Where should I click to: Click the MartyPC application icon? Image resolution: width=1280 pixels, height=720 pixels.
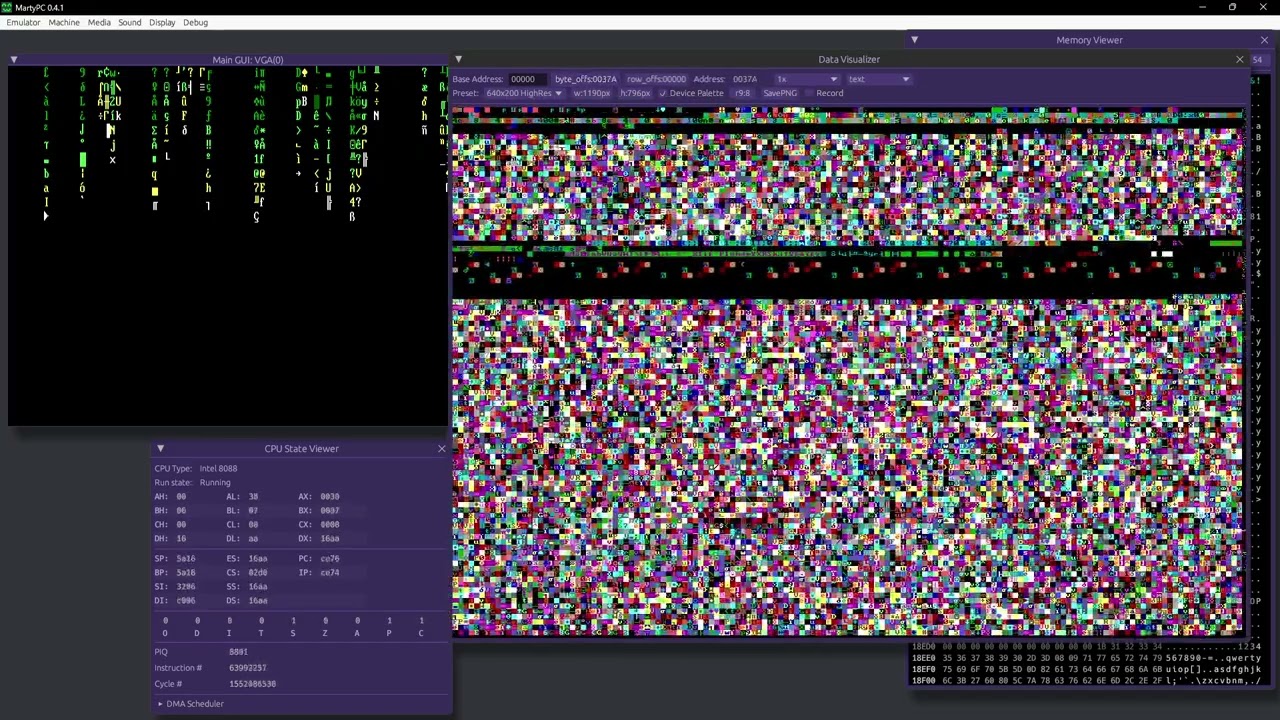7,7
